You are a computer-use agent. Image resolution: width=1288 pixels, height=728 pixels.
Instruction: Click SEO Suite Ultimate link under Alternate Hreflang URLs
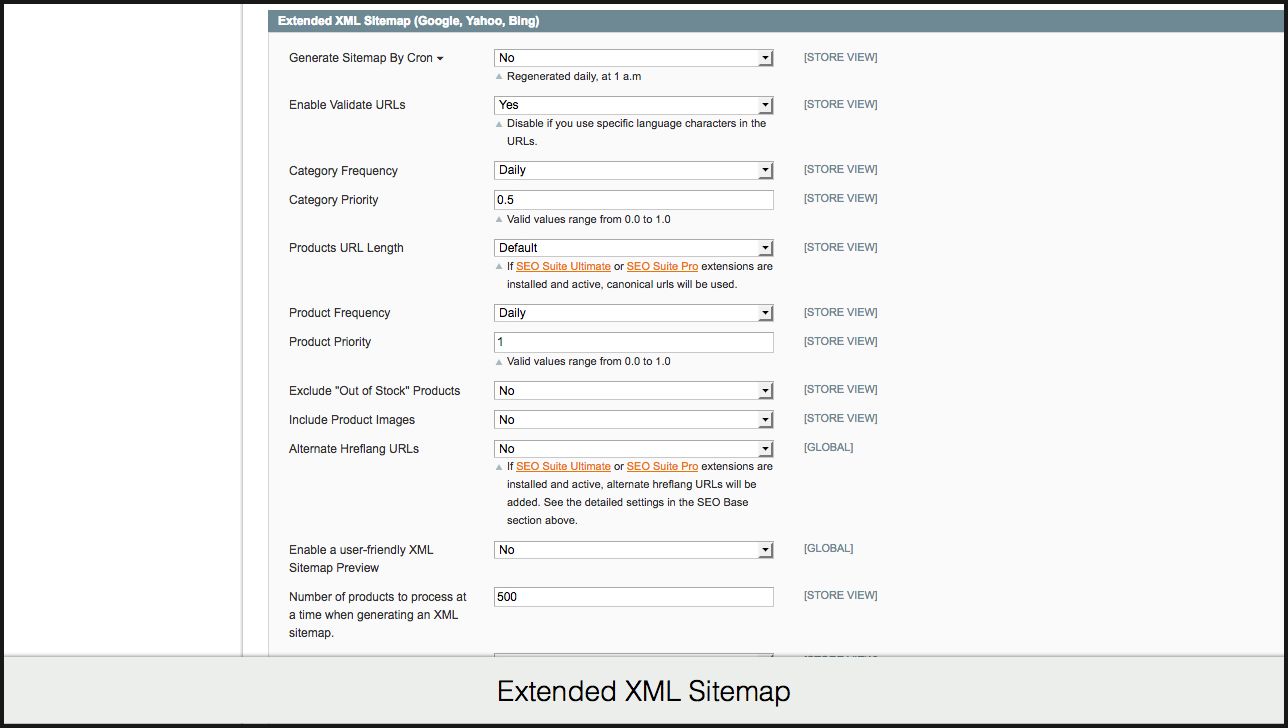coord(563,467)
